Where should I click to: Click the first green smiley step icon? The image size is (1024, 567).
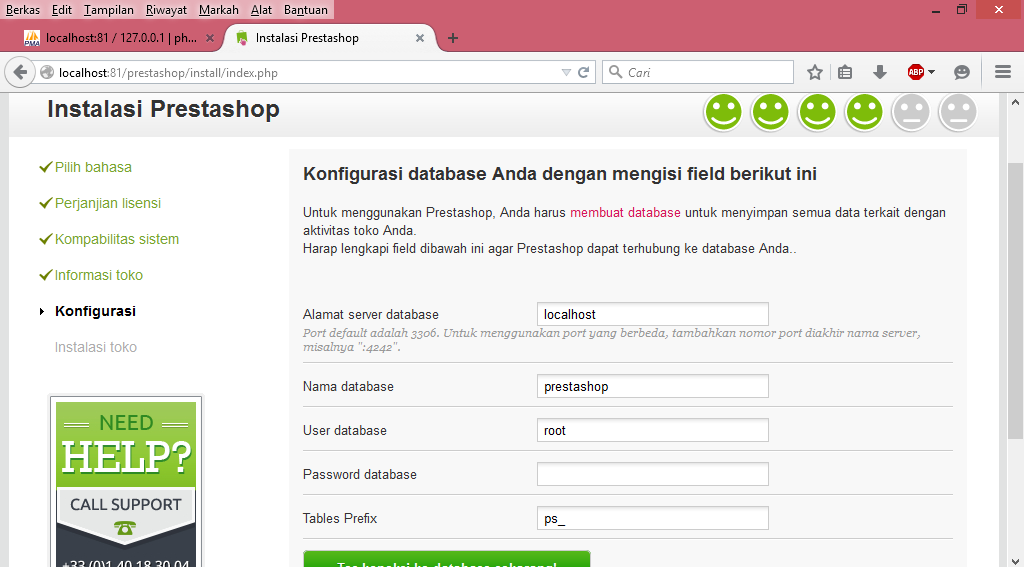point(723,112)
